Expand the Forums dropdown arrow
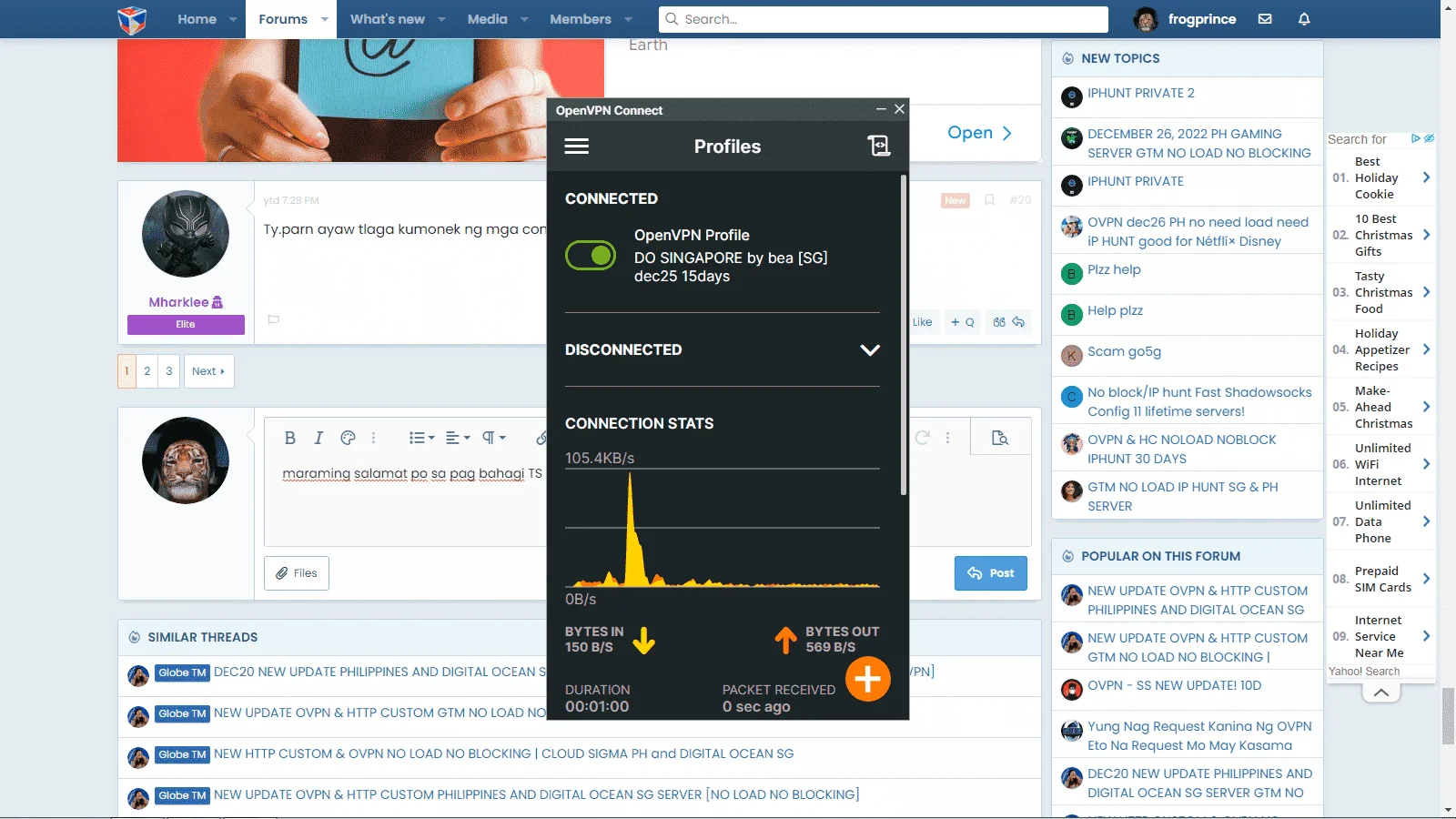1456x819 pixels. click(324, 19)
